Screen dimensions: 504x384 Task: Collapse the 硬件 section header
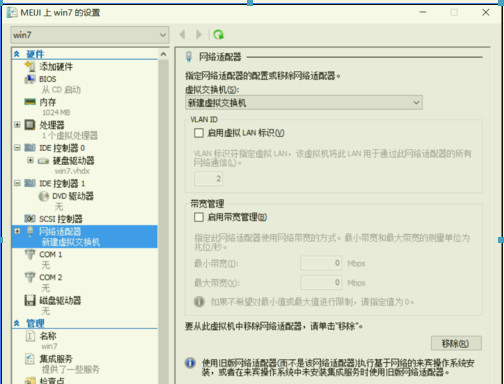tap(17, 54)
